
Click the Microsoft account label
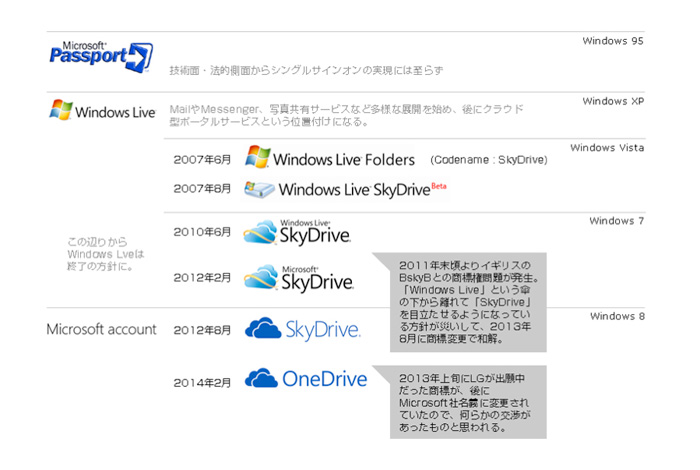(x=101, y=329)
